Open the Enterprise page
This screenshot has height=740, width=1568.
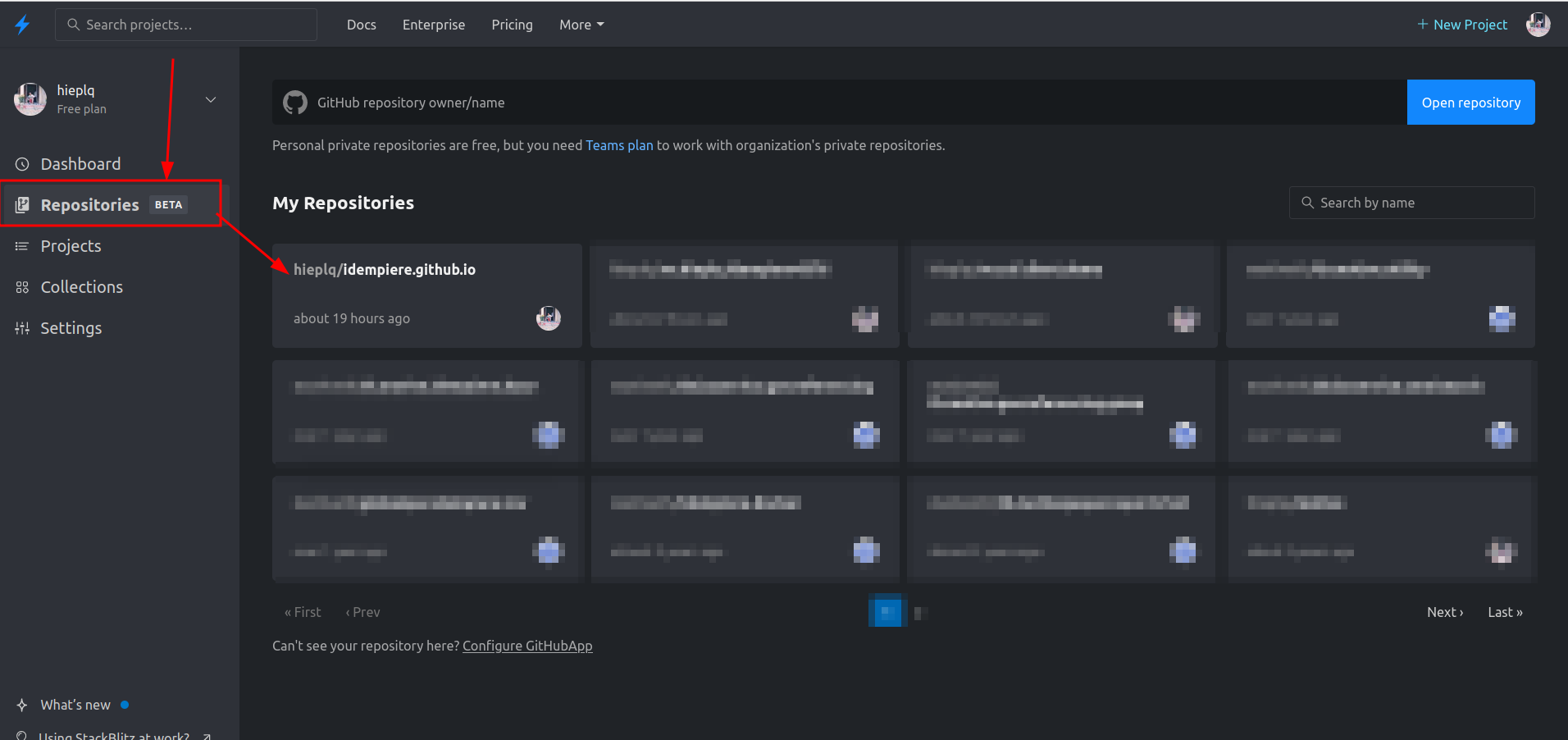point(434,25)
